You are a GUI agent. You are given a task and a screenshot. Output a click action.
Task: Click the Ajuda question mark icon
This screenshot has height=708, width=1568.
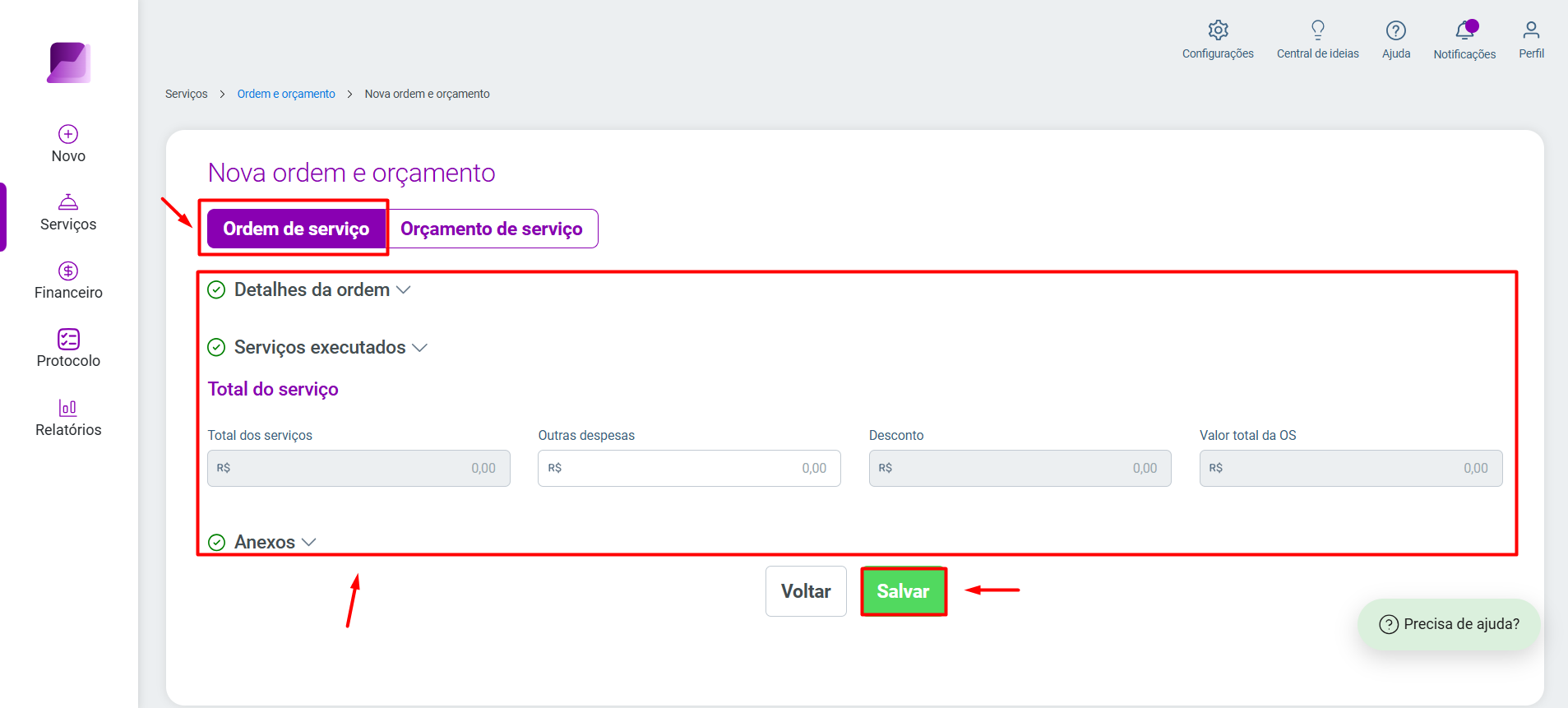pos(1396,30)
